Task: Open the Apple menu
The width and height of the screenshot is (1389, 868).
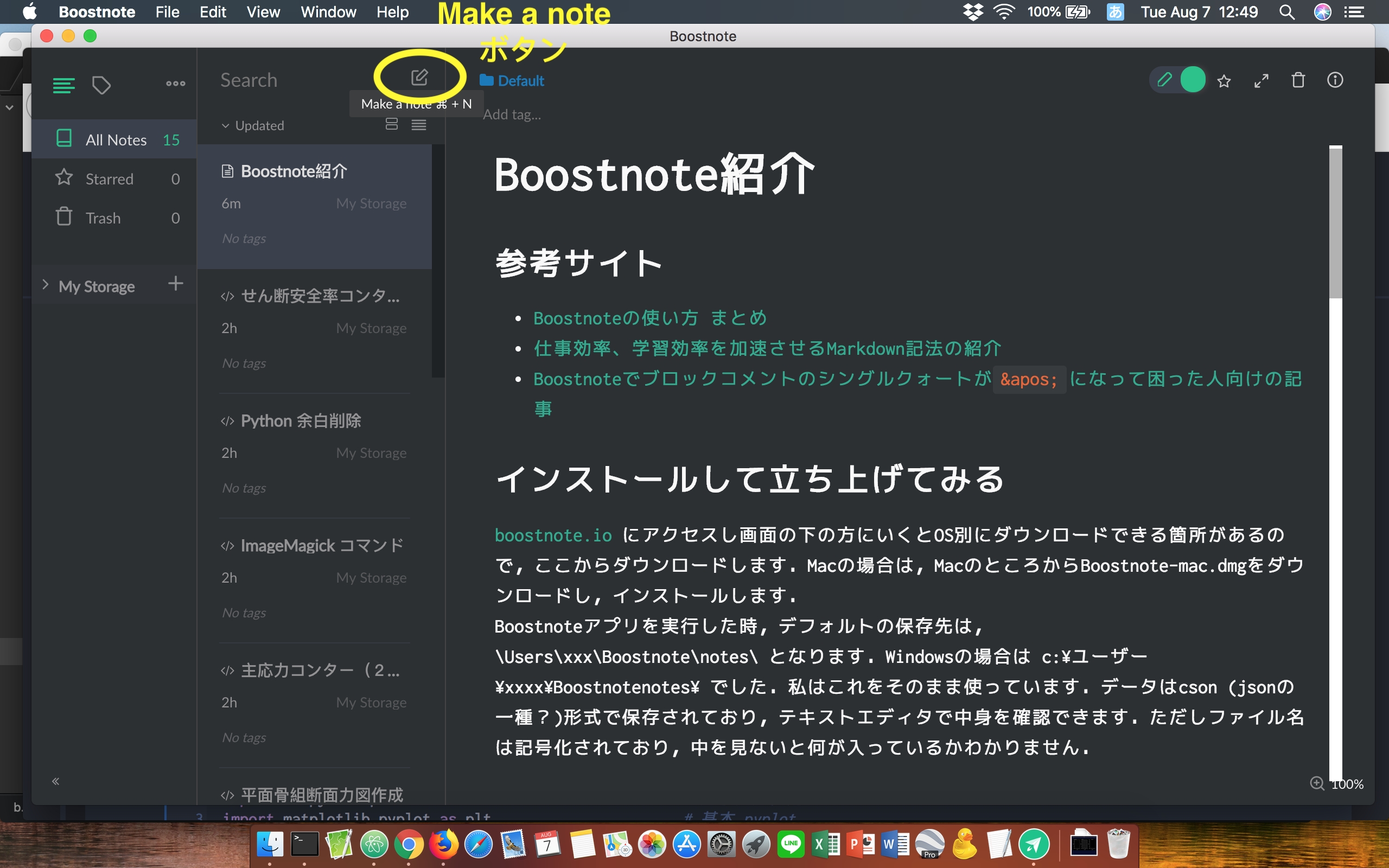Action: 29,11
